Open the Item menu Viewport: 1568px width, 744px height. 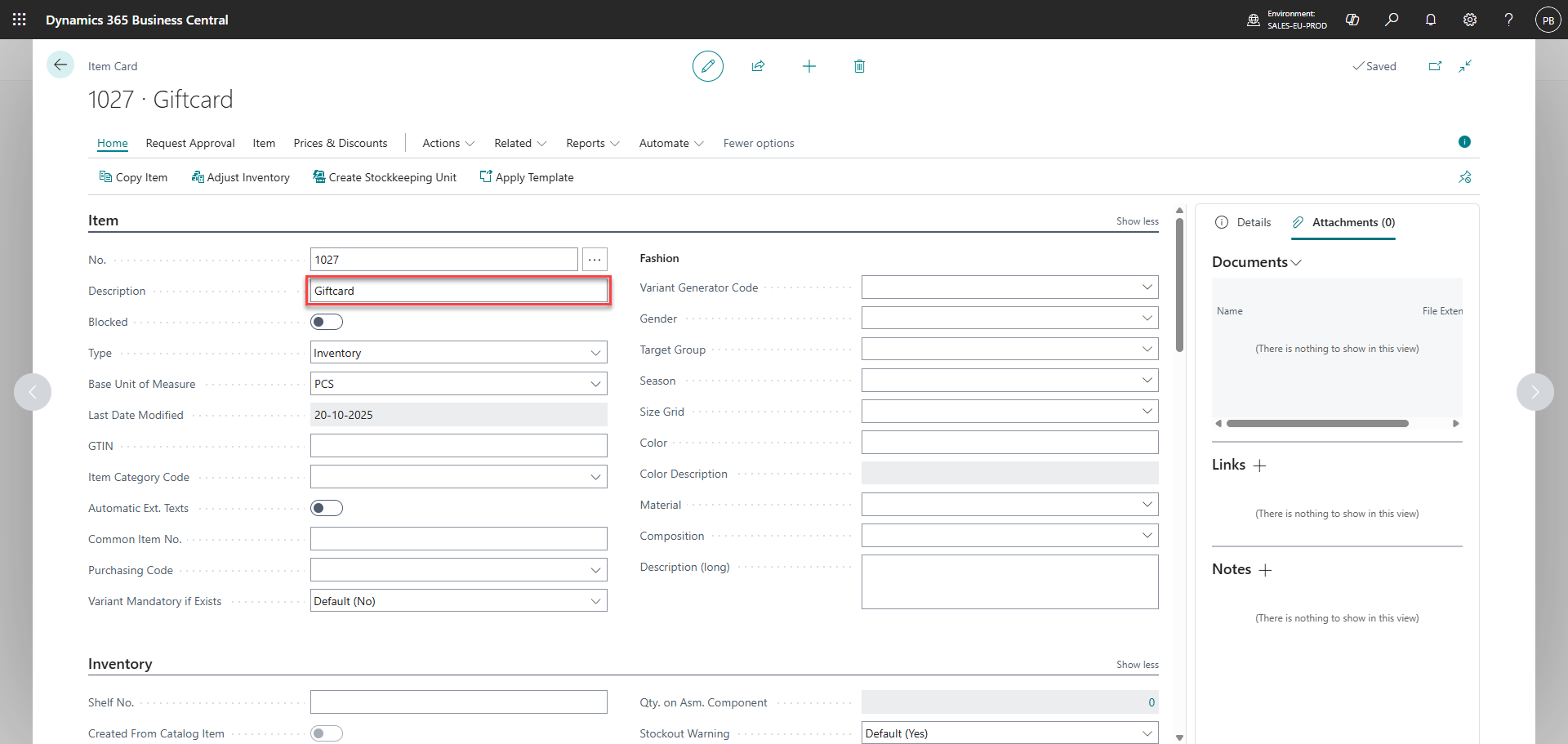(x=264, y=143)
